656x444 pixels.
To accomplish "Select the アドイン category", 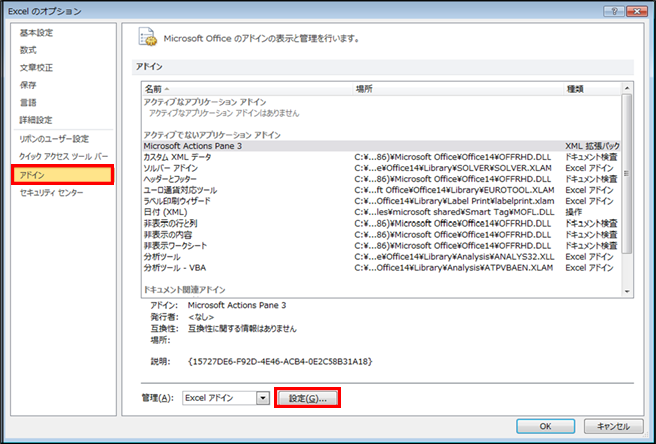I will (x=62, y=175).
